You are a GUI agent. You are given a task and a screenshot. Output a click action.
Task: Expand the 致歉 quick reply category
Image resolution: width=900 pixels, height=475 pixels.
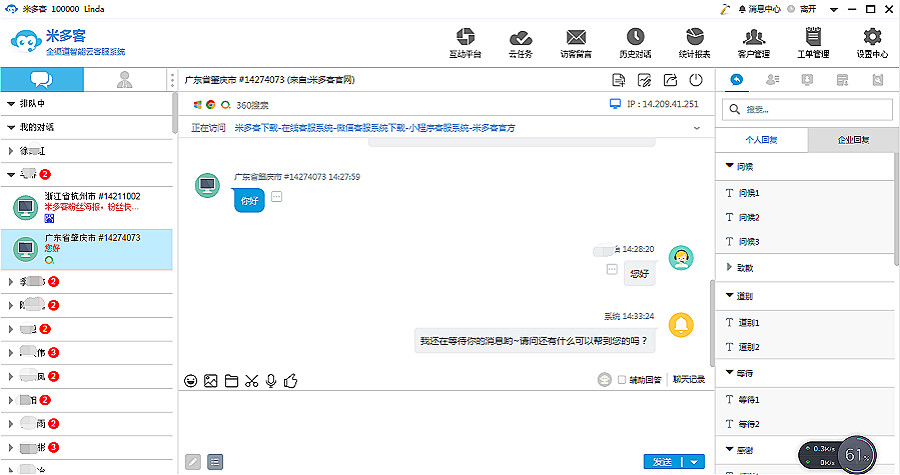(x=730, y=267)
